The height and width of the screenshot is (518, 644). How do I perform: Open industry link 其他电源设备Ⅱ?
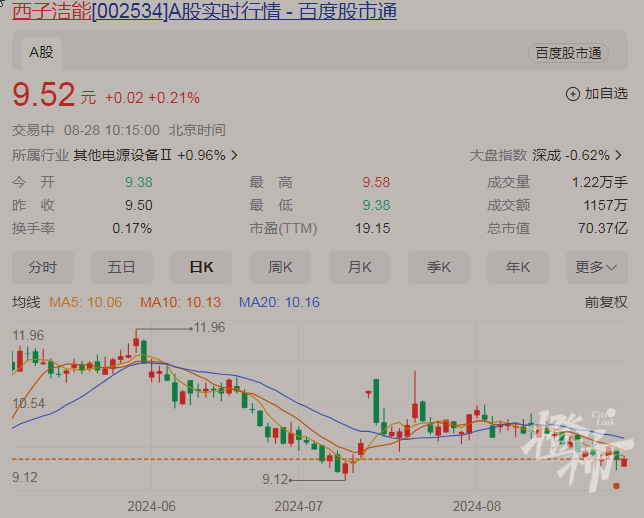tap(122, 155)
